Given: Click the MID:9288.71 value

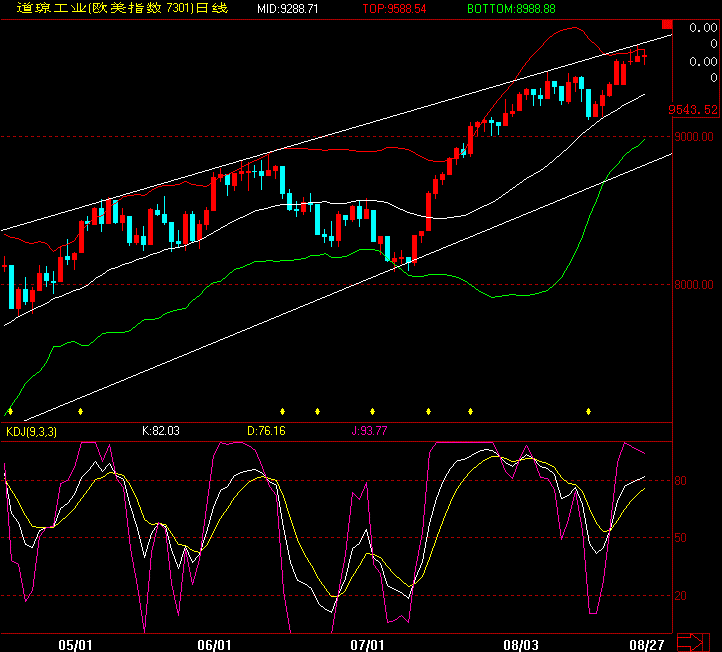Looking at the screenshot, I should click(287, 9).
